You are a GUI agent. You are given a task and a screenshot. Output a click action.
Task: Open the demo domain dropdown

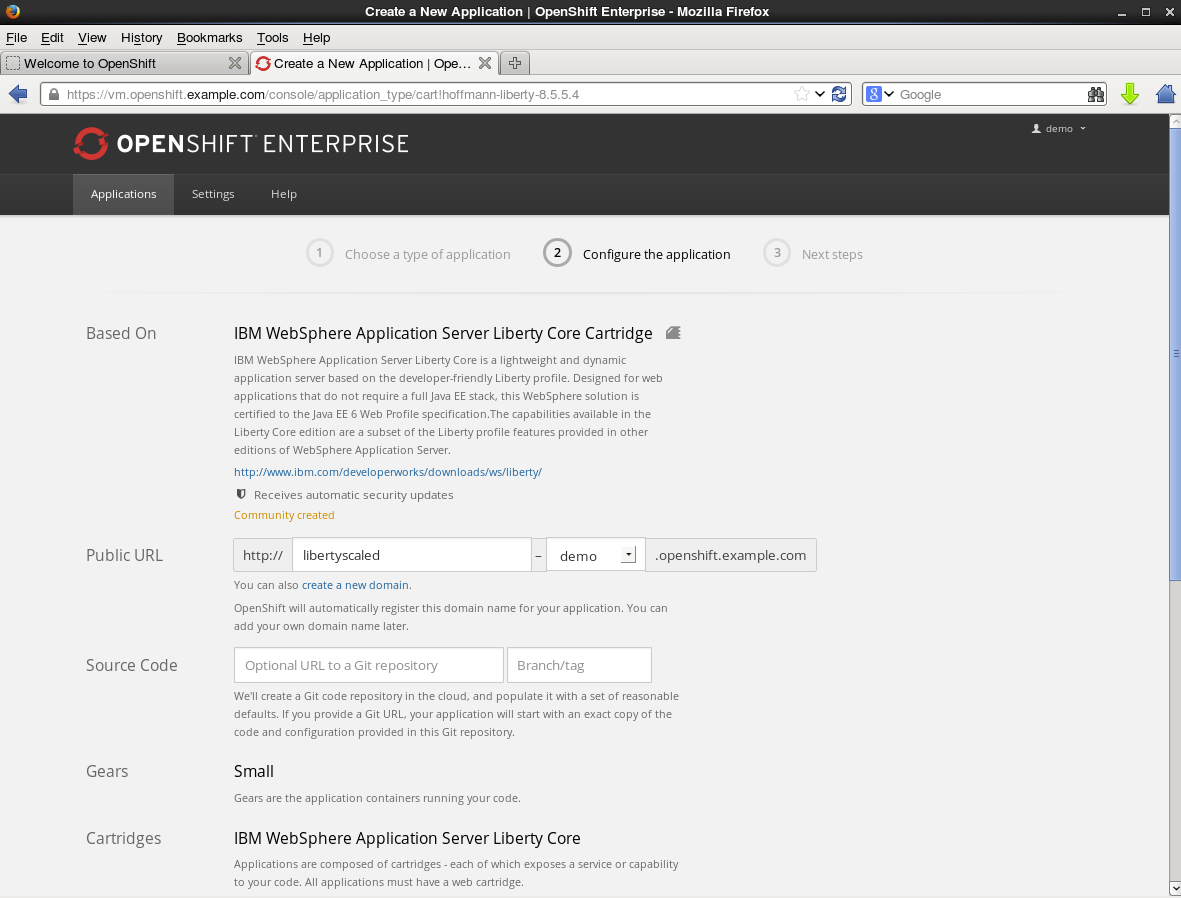tap(595, 555)
